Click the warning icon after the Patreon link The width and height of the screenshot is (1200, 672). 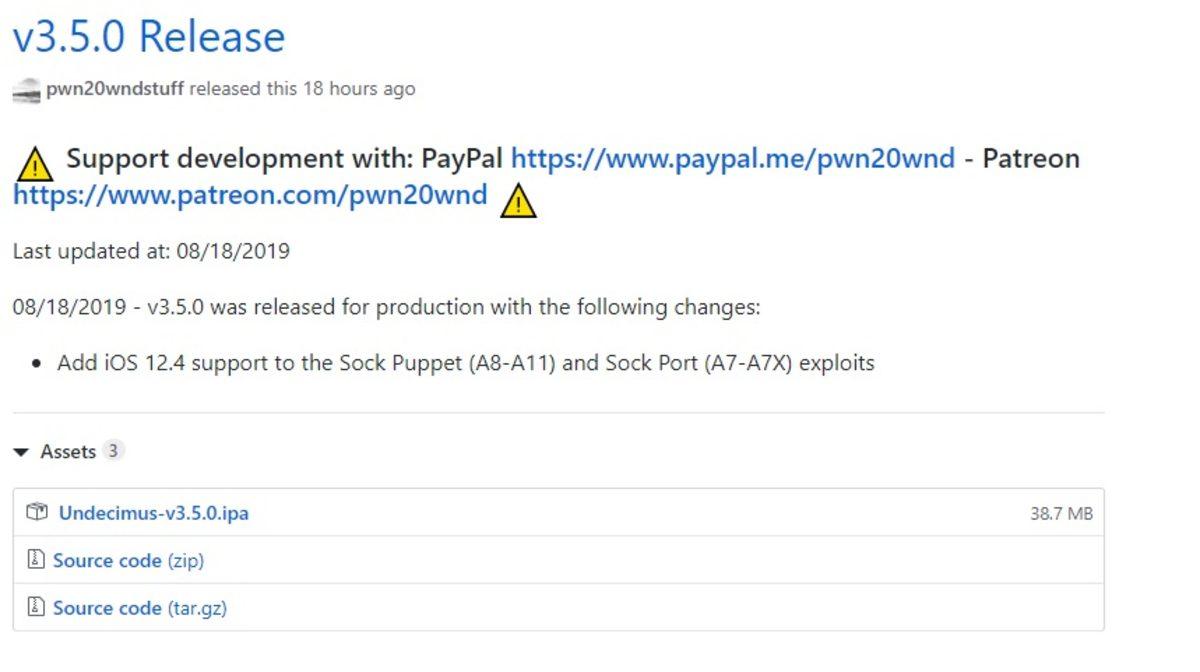[x=518, y=200]
